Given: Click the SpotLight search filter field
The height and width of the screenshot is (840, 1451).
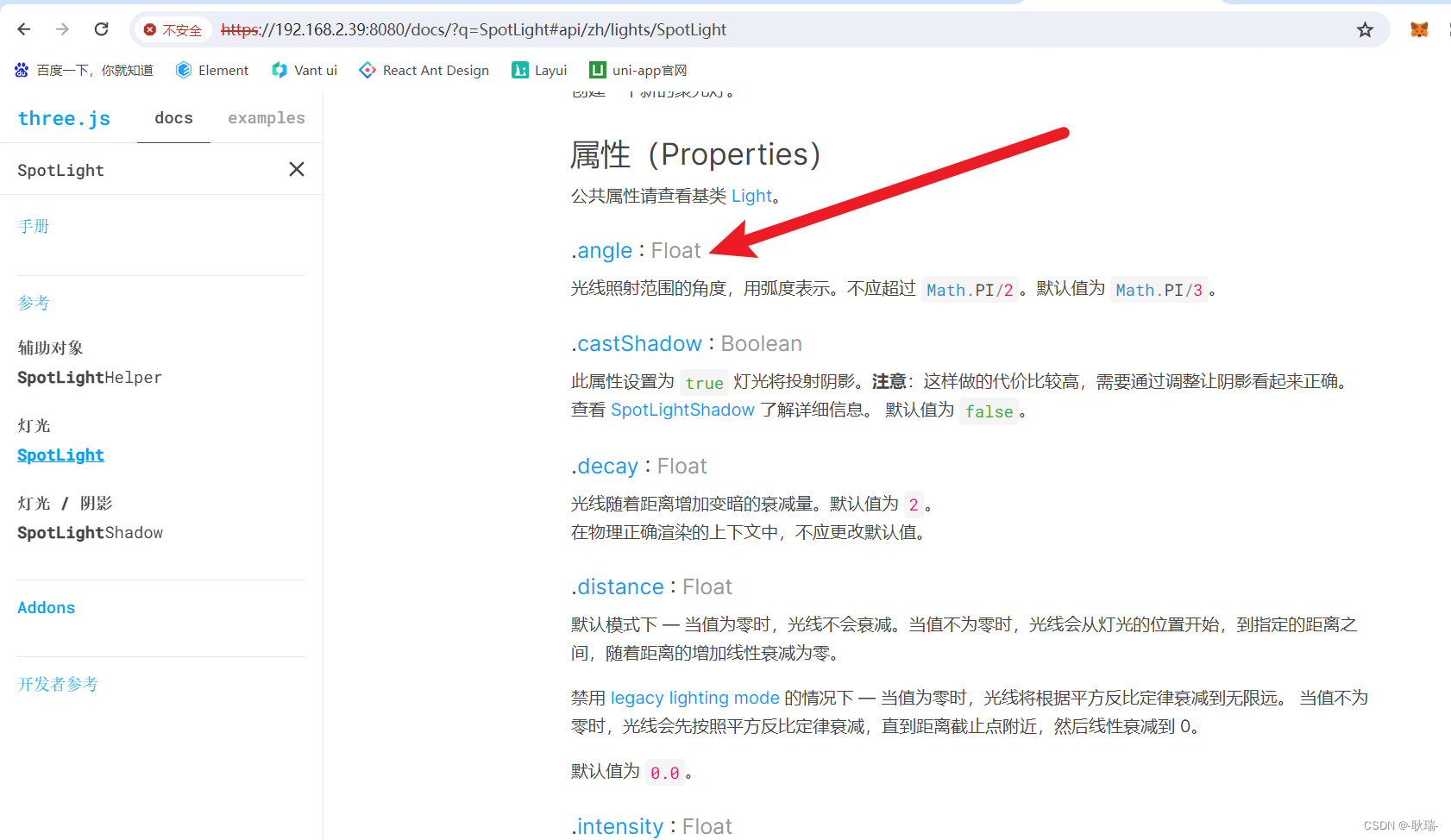Looking at the screenshot, I should pyautogui.click(x=147, y=170).
